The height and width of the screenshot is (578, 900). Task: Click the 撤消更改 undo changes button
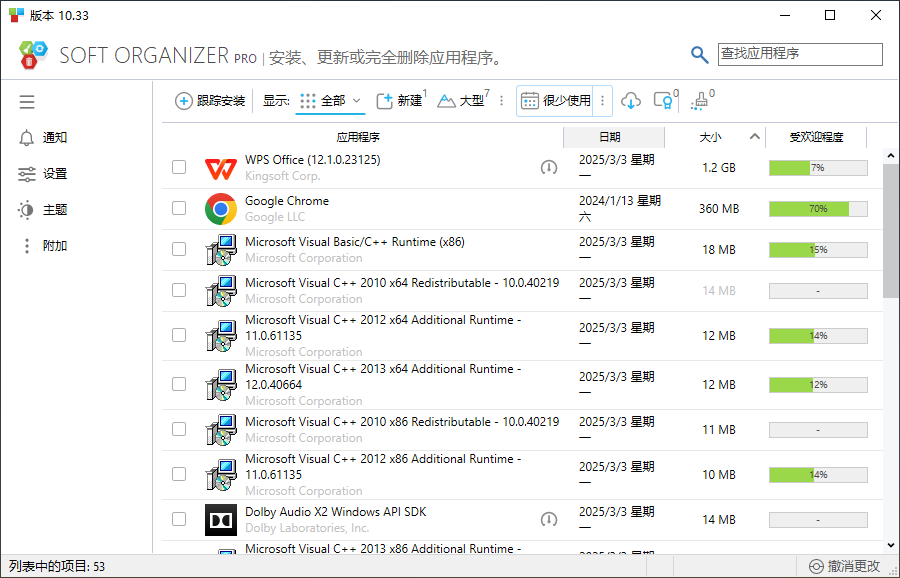844,566
